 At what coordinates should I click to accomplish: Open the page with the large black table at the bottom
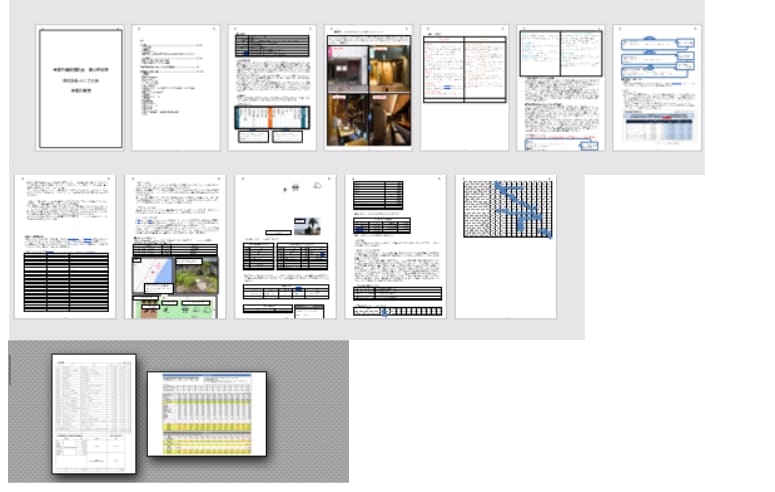click(65, 246)
